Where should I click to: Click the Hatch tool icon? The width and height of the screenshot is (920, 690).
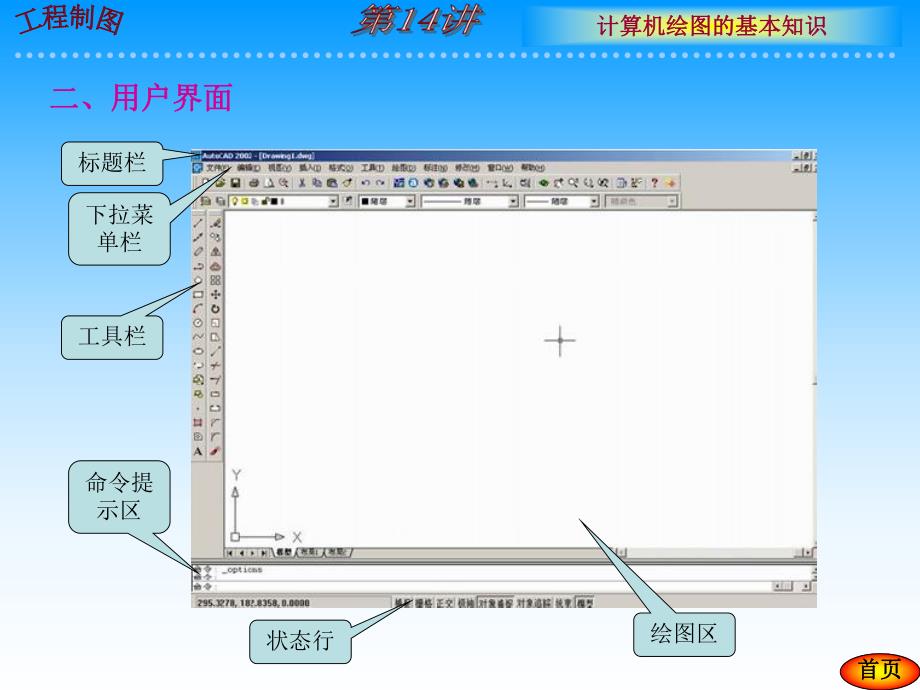[196, 421]
